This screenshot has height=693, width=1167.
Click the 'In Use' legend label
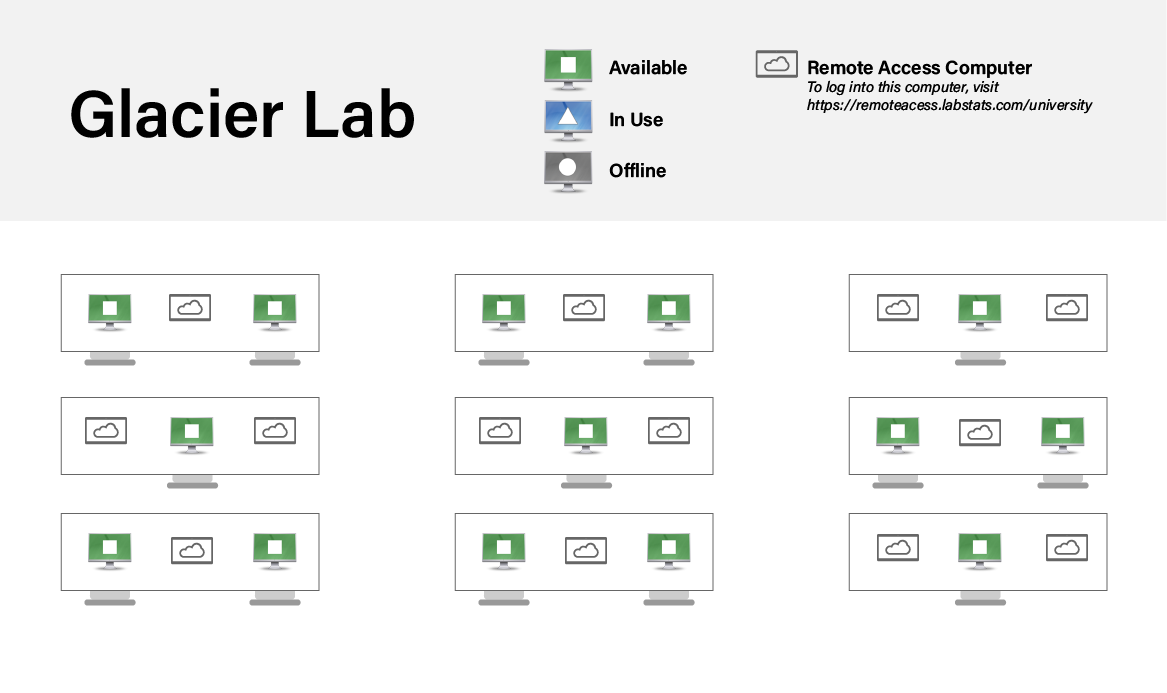tap(636, 120)
